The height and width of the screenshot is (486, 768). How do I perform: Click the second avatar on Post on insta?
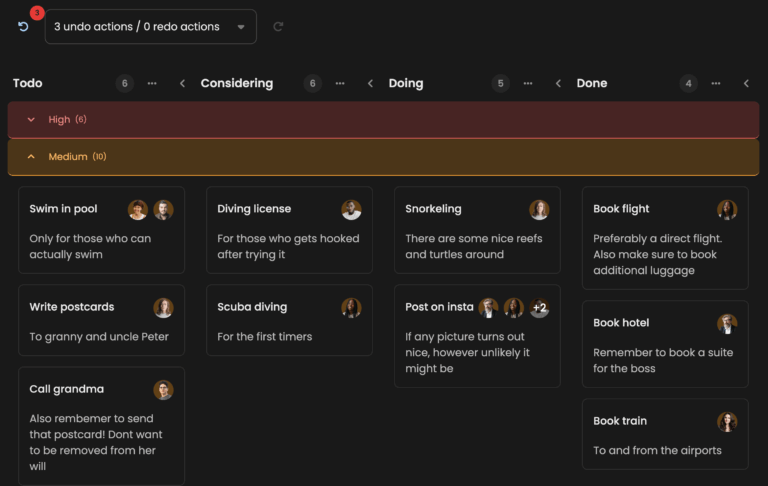click(x=514, y=308)
